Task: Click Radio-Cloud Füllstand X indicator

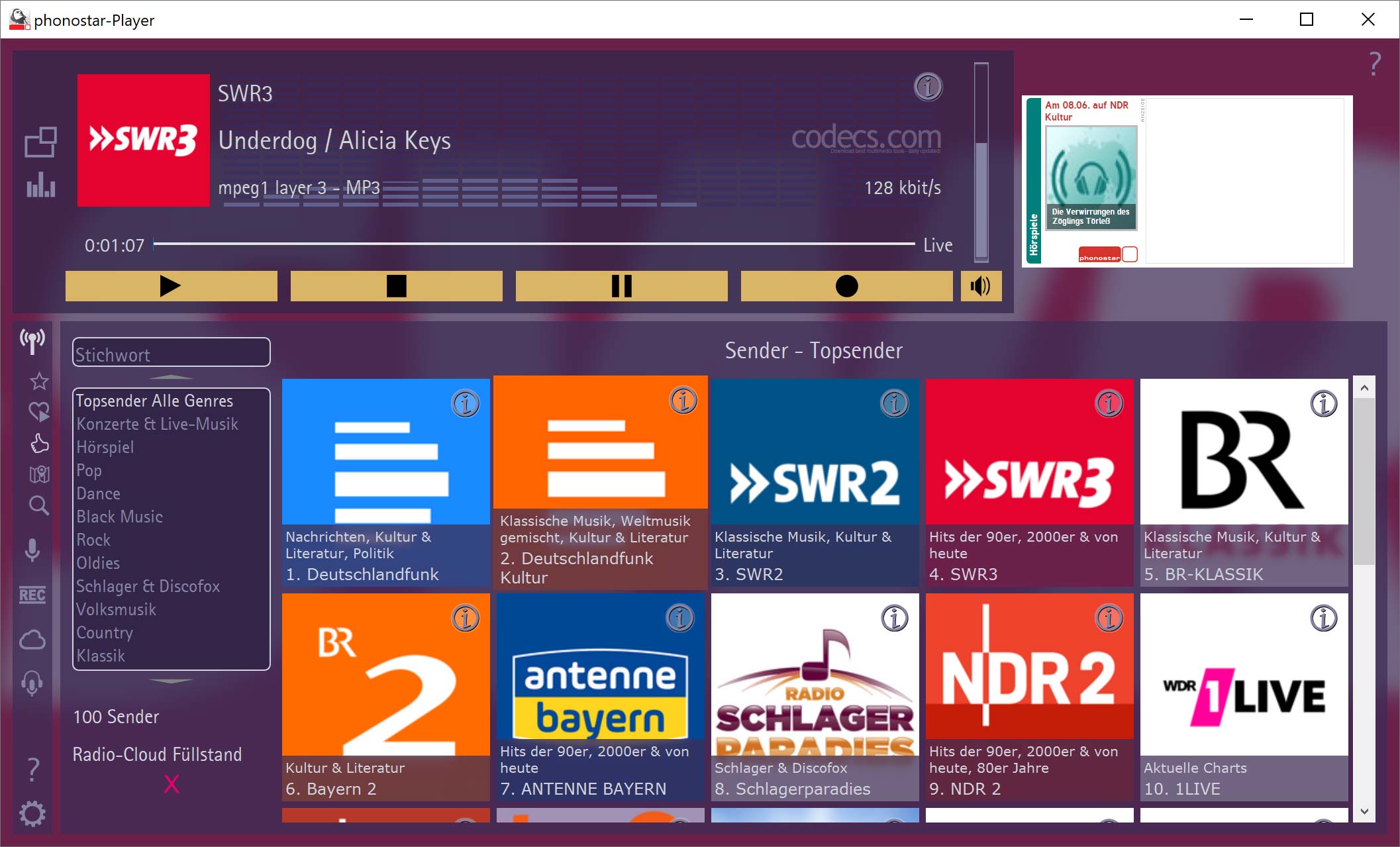Action: tap(171, 785)
